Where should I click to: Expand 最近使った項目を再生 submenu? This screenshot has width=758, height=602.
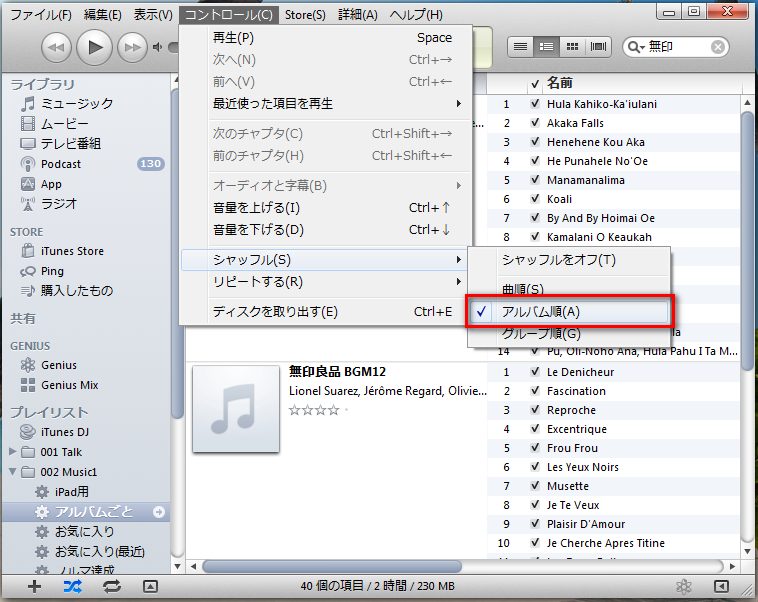tap(324, 104)
